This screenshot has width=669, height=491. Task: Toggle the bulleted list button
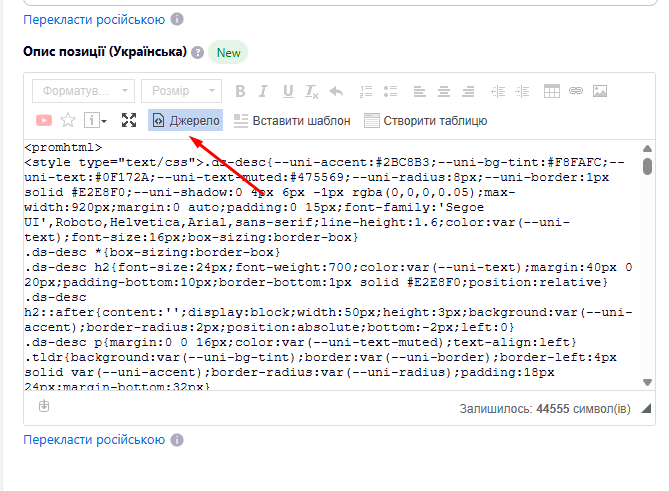click(x=389, y=91)
